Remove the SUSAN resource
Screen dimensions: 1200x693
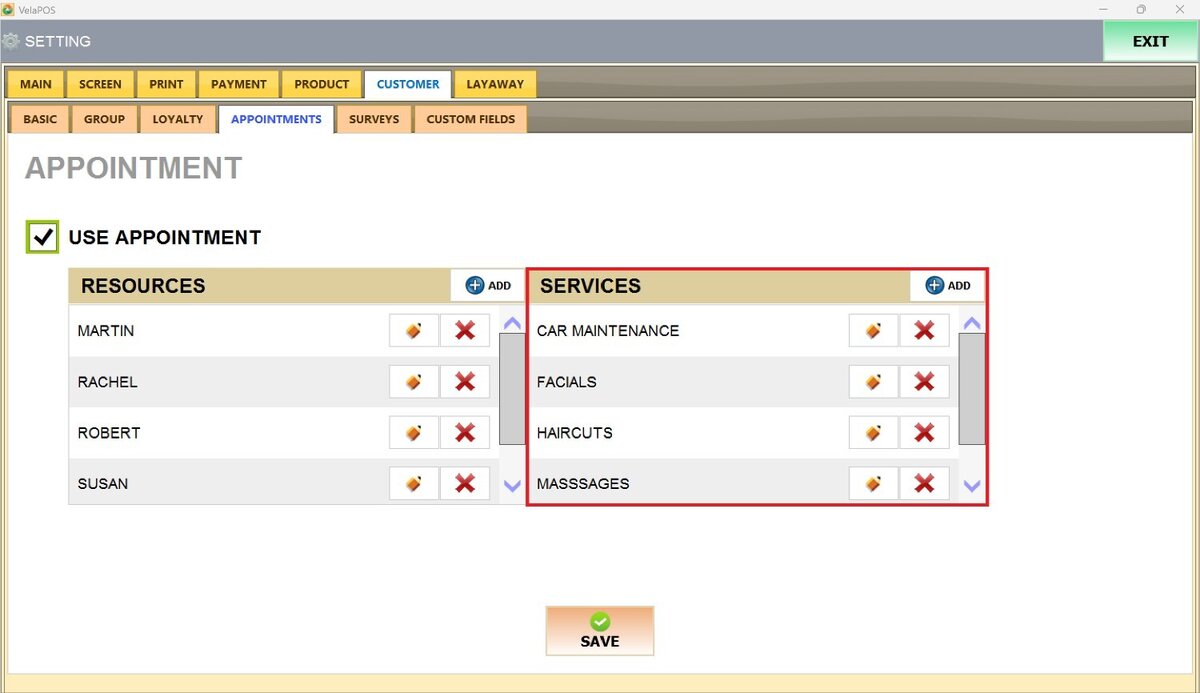click(x=465, y=484)
